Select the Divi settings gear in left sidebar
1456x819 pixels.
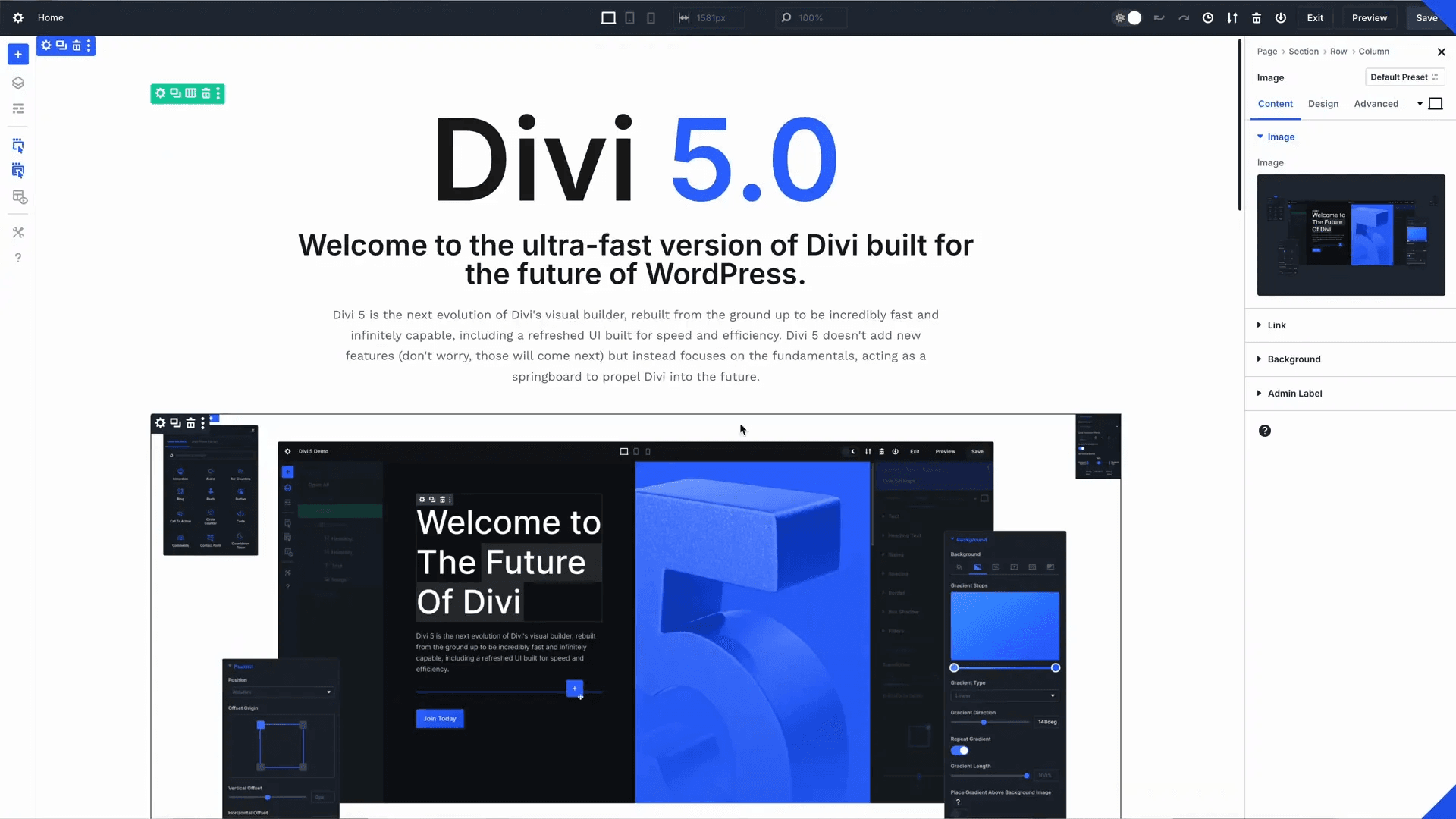(18, 17)
